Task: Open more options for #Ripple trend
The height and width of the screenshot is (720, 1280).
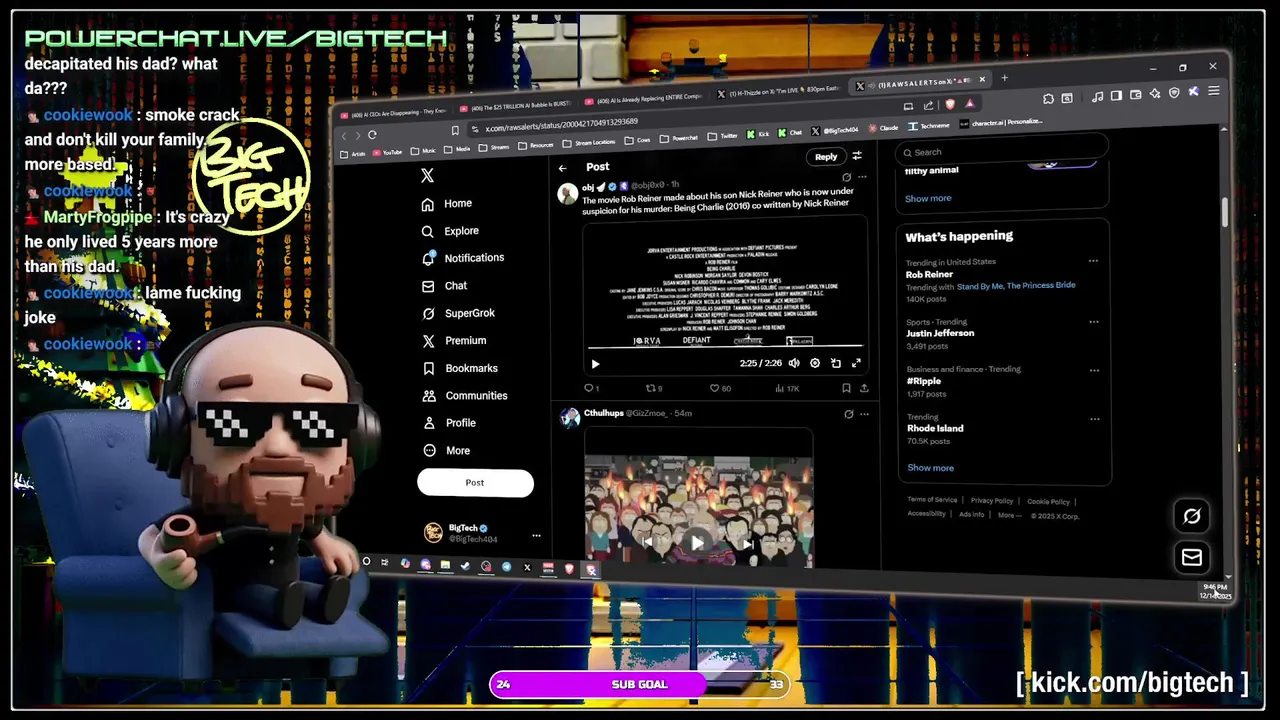Action: click(x=1094, y=370)
